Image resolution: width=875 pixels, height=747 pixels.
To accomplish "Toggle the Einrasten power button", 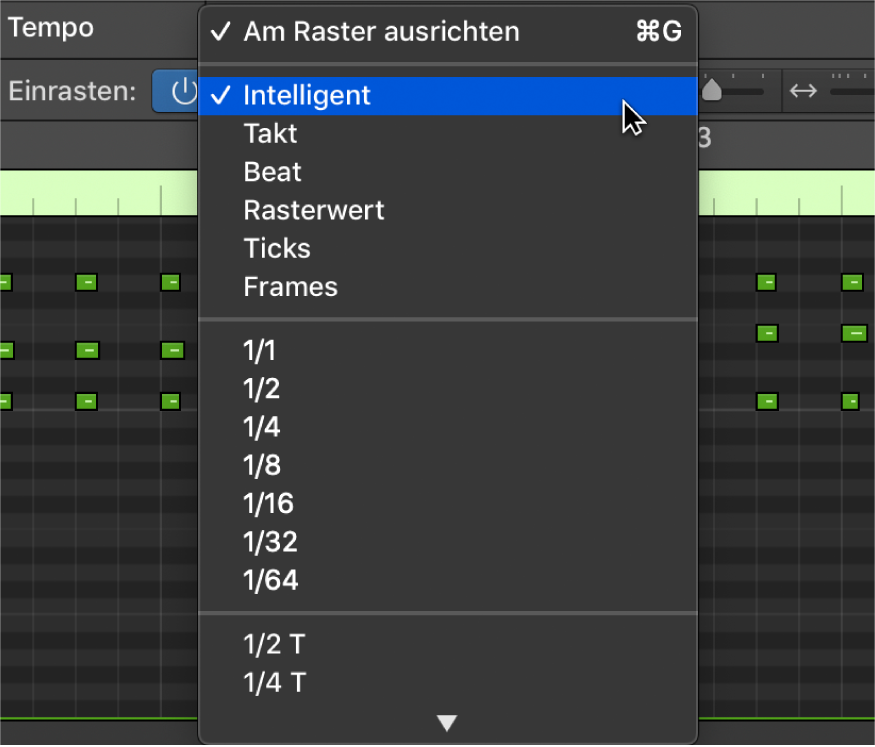I will (182, 92).
